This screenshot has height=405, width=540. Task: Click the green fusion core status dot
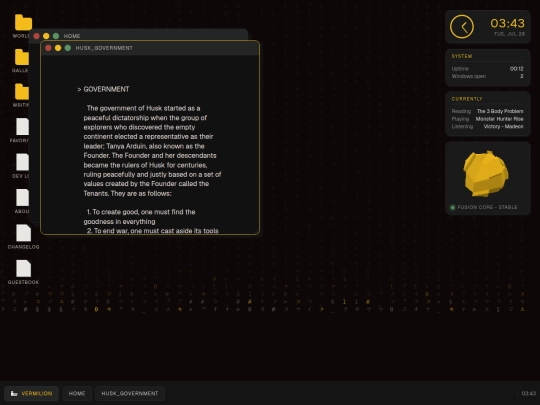click(453, 207)
